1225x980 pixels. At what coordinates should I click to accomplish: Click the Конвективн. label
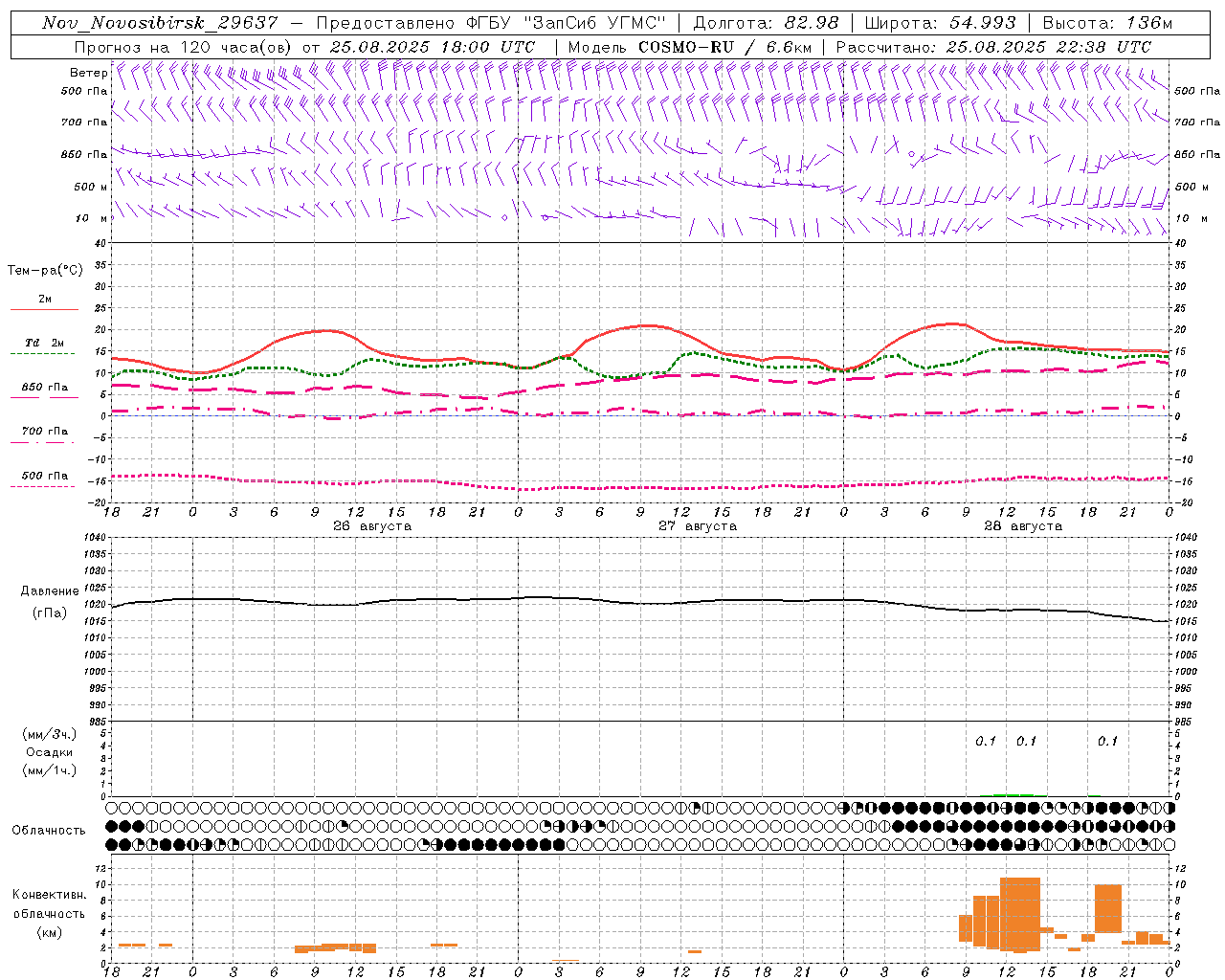[x=49, y=895]
